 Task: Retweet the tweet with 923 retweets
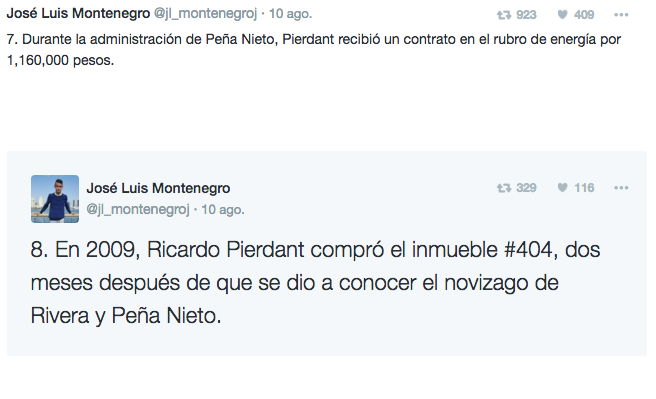pos(504,15)
